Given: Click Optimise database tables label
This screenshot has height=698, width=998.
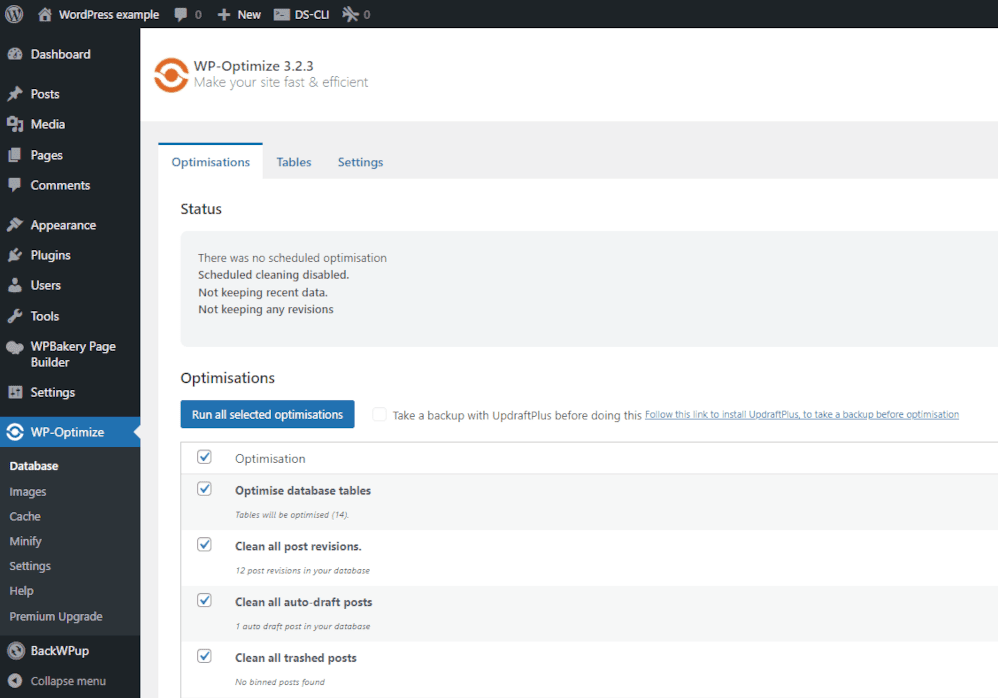Looking at the screenshot, I should pyautogui.click(x=303, y=491).
